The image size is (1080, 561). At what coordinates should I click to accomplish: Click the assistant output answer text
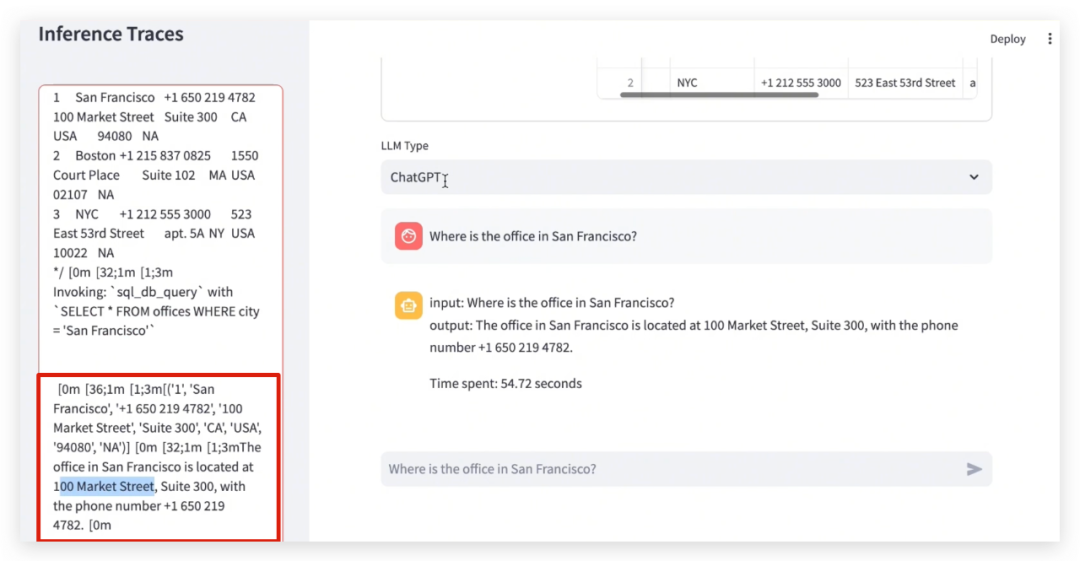(694, 336)
